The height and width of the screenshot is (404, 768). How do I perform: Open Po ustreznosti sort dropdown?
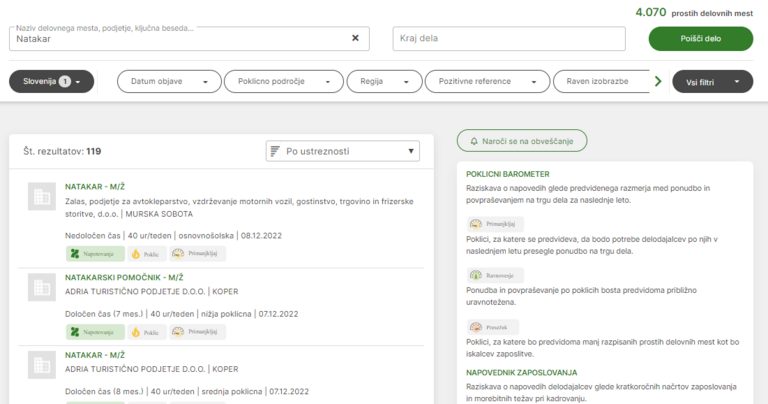click(343, 151)
